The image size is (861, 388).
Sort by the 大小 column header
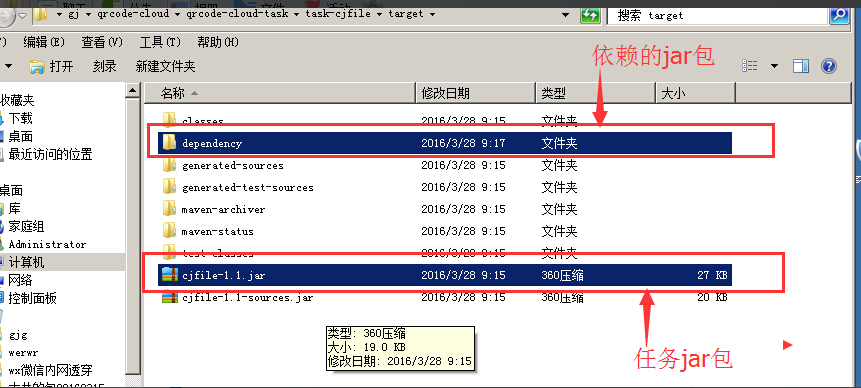[x=696, y=93]
